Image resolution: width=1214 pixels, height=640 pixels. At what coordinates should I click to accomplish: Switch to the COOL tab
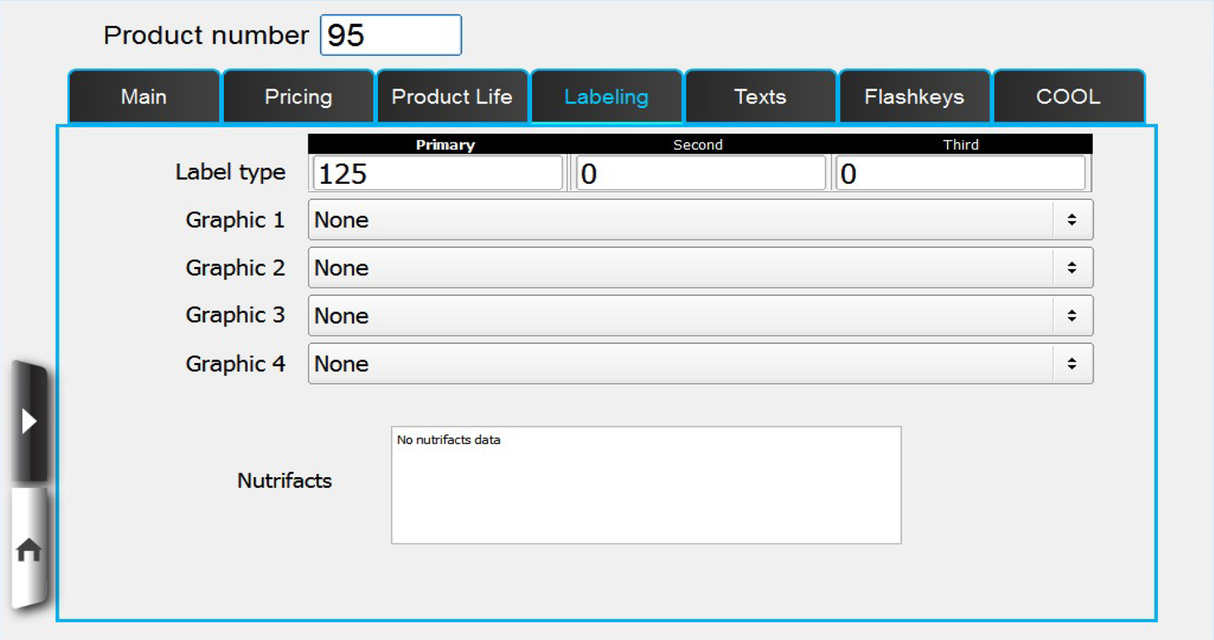(1069, 96)
